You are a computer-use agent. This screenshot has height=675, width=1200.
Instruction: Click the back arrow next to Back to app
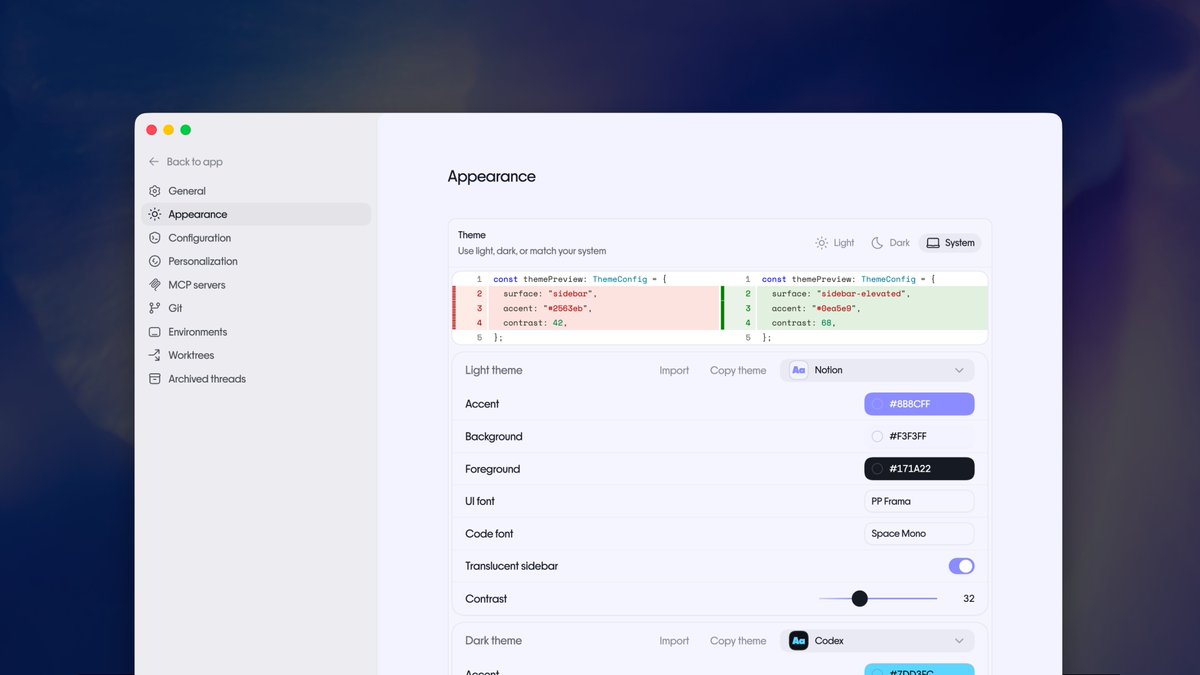pyautogui.click(x=152, y=161)
